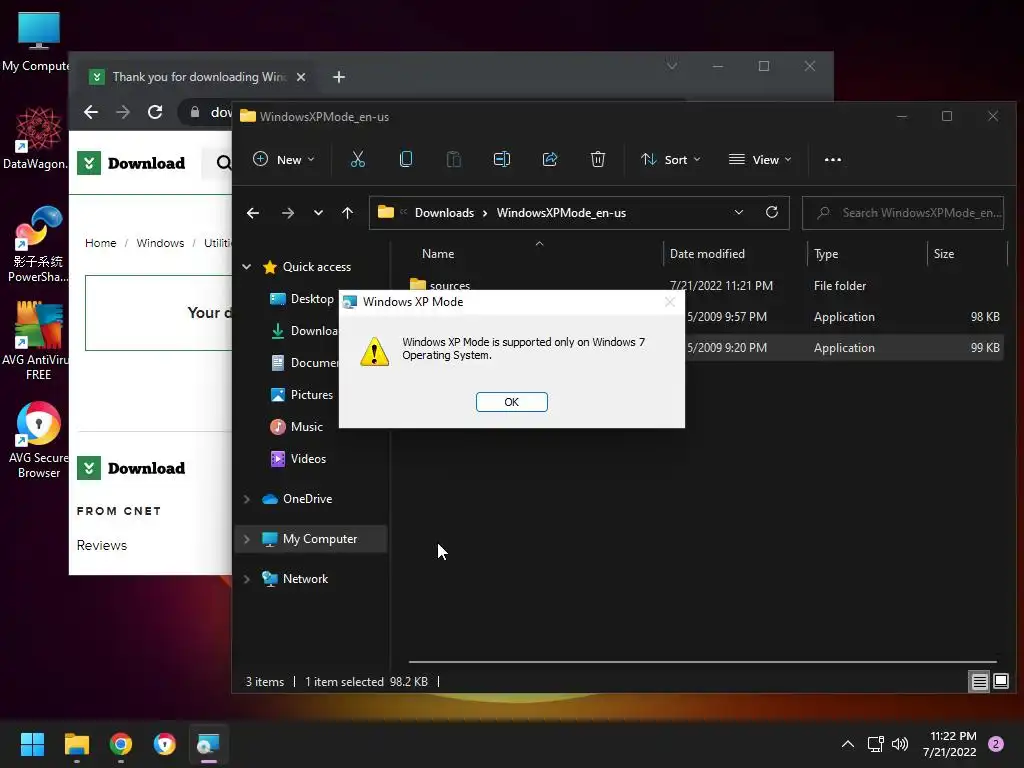Click the browser back arrow

click(x=91, y=112)
